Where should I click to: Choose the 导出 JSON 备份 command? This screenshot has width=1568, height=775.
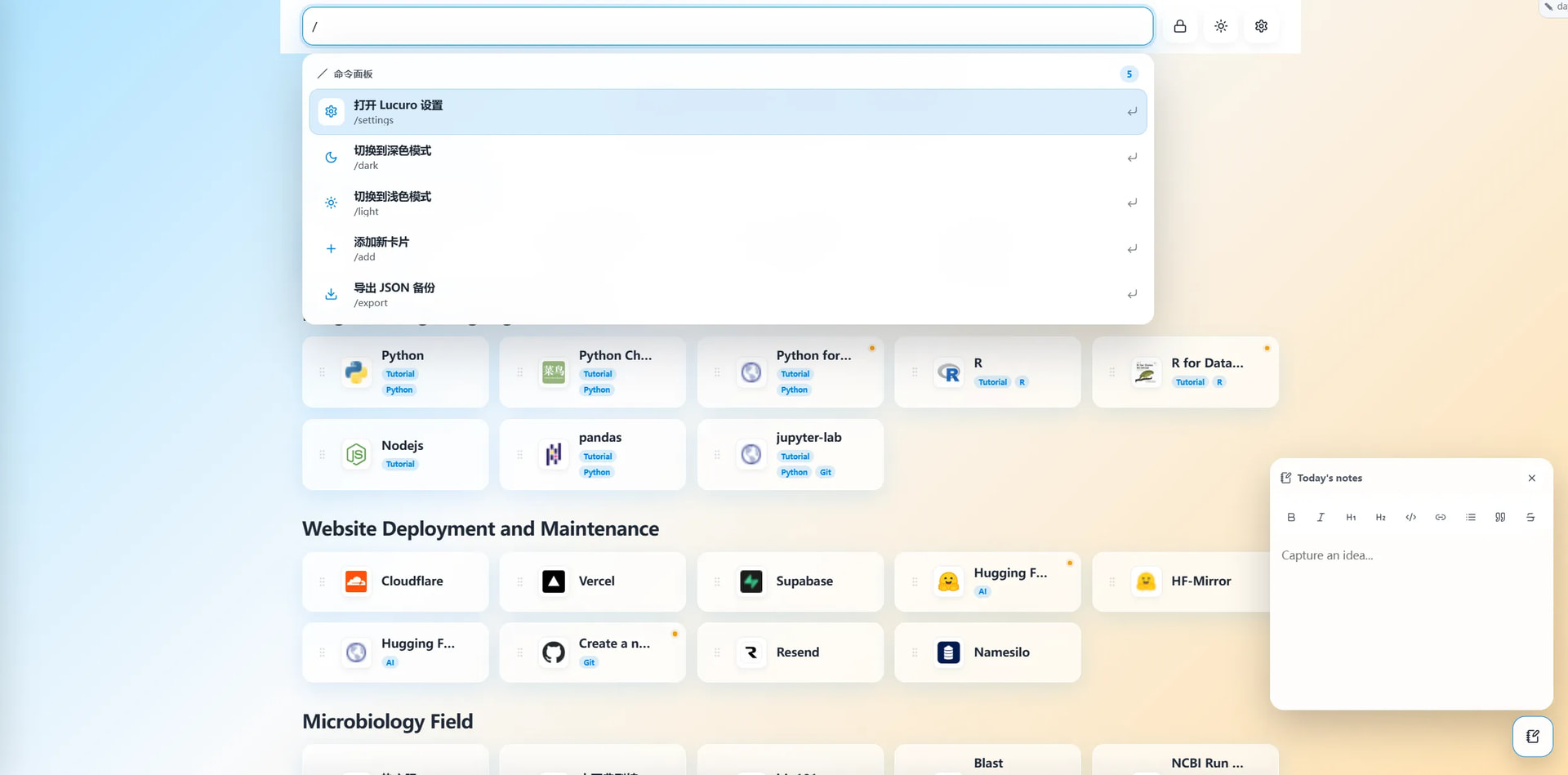[x=728, y=294]
